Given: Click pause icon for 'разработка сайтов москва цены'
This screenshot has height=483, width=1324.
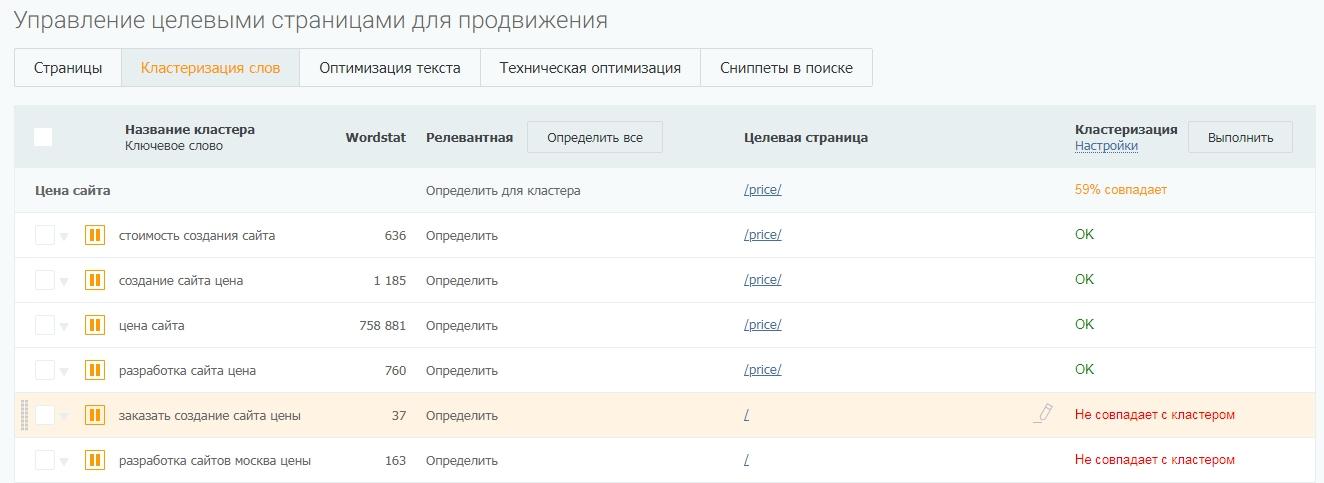Looking at the screenshot, I should 95,461.
